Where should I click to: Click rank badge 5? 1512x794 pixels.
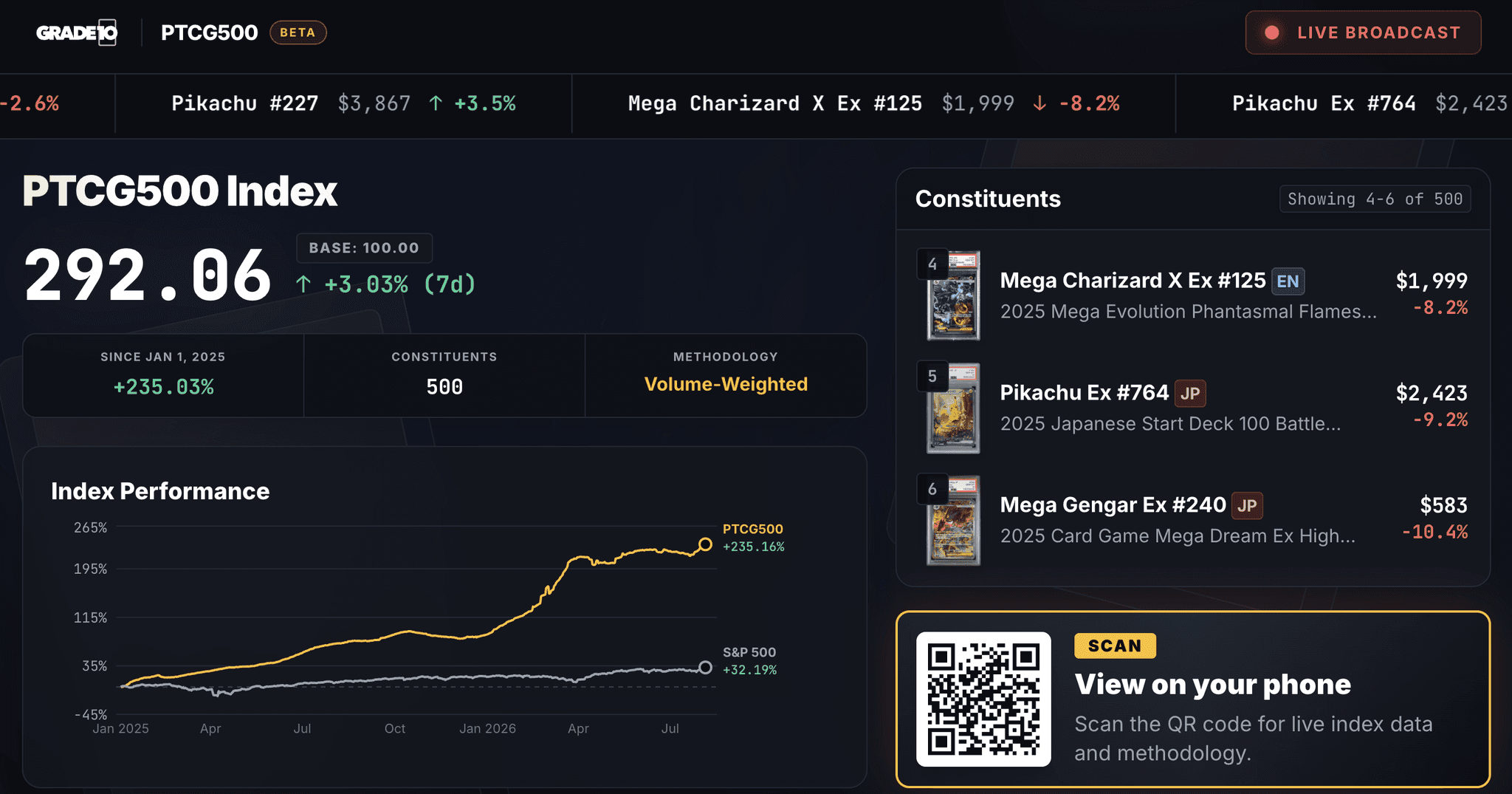tap(932, 377)
